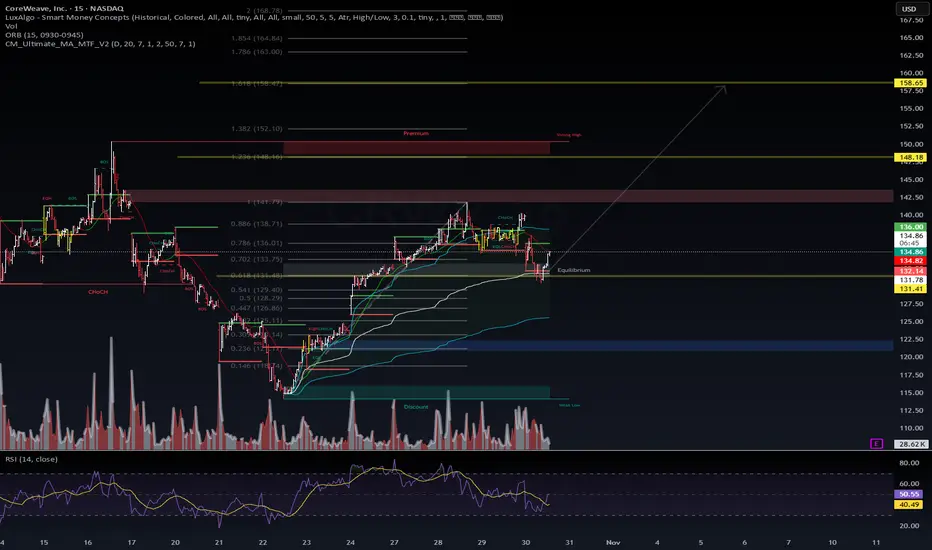Screen dimensions: 932x550
Task: Click the Vol indicator legend
Action: (x=11, y=26)
